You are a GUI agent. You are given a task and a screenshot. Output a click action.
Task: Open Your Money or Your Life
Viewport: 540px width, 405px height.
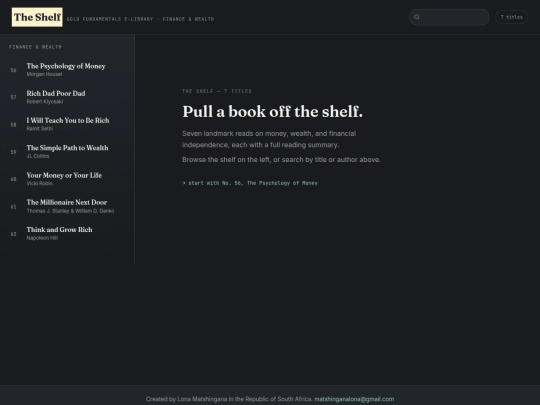[67, 179]
